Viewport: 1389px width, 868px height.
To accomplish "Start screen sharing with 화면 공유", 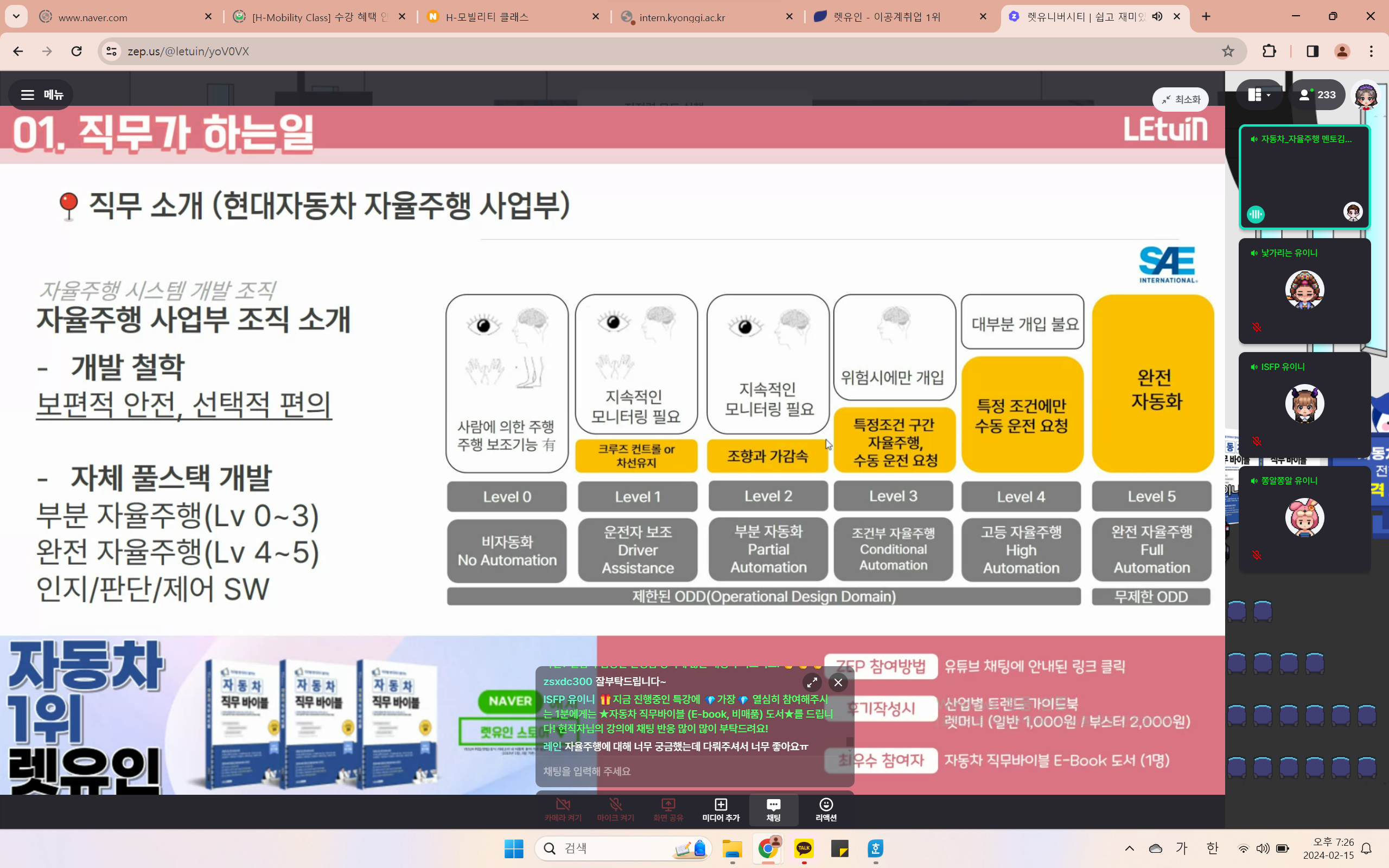I will coord(668,810).
